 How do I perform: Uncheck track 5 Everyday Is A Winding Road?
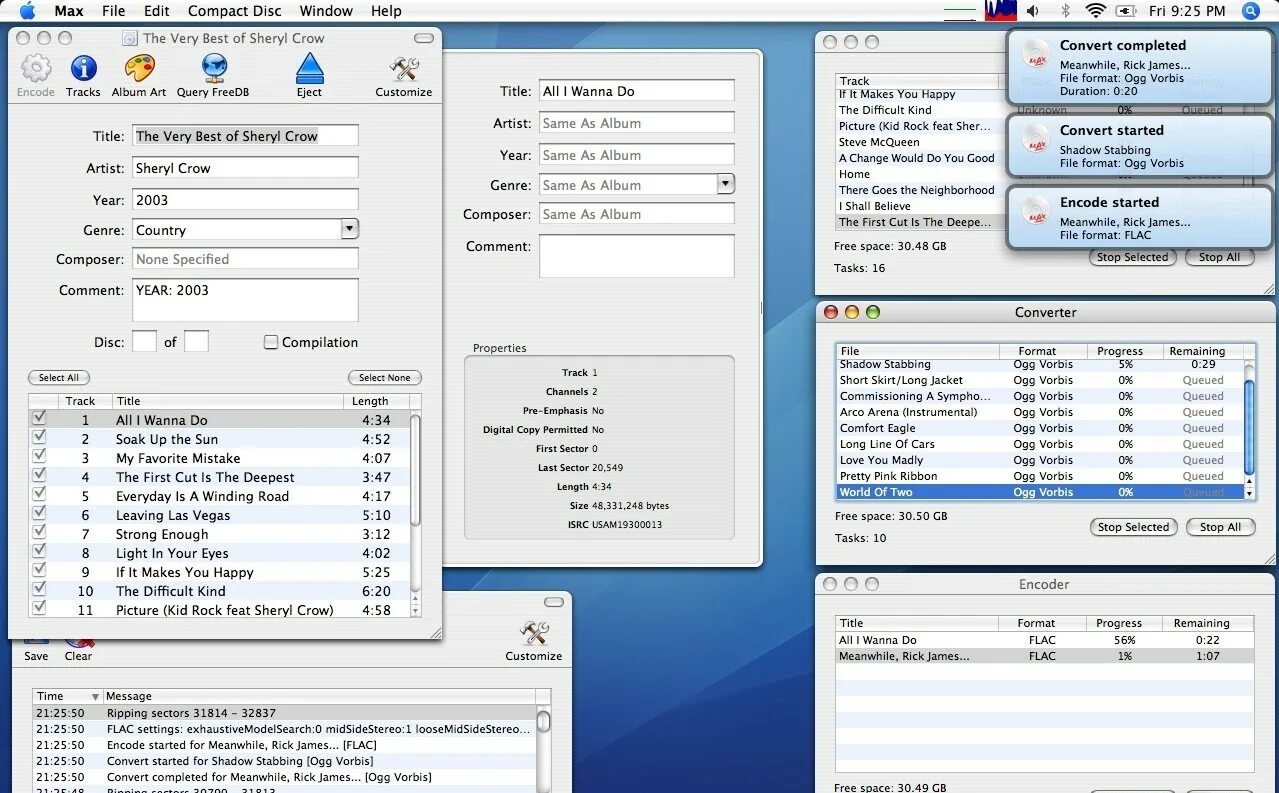coord(39,495)
